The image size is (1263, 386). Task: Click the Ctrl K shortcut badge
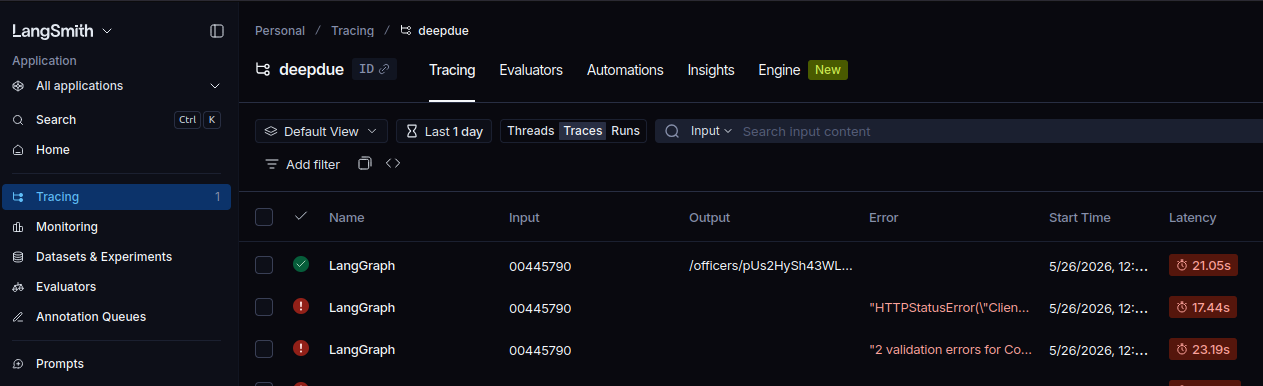point(197,120)
